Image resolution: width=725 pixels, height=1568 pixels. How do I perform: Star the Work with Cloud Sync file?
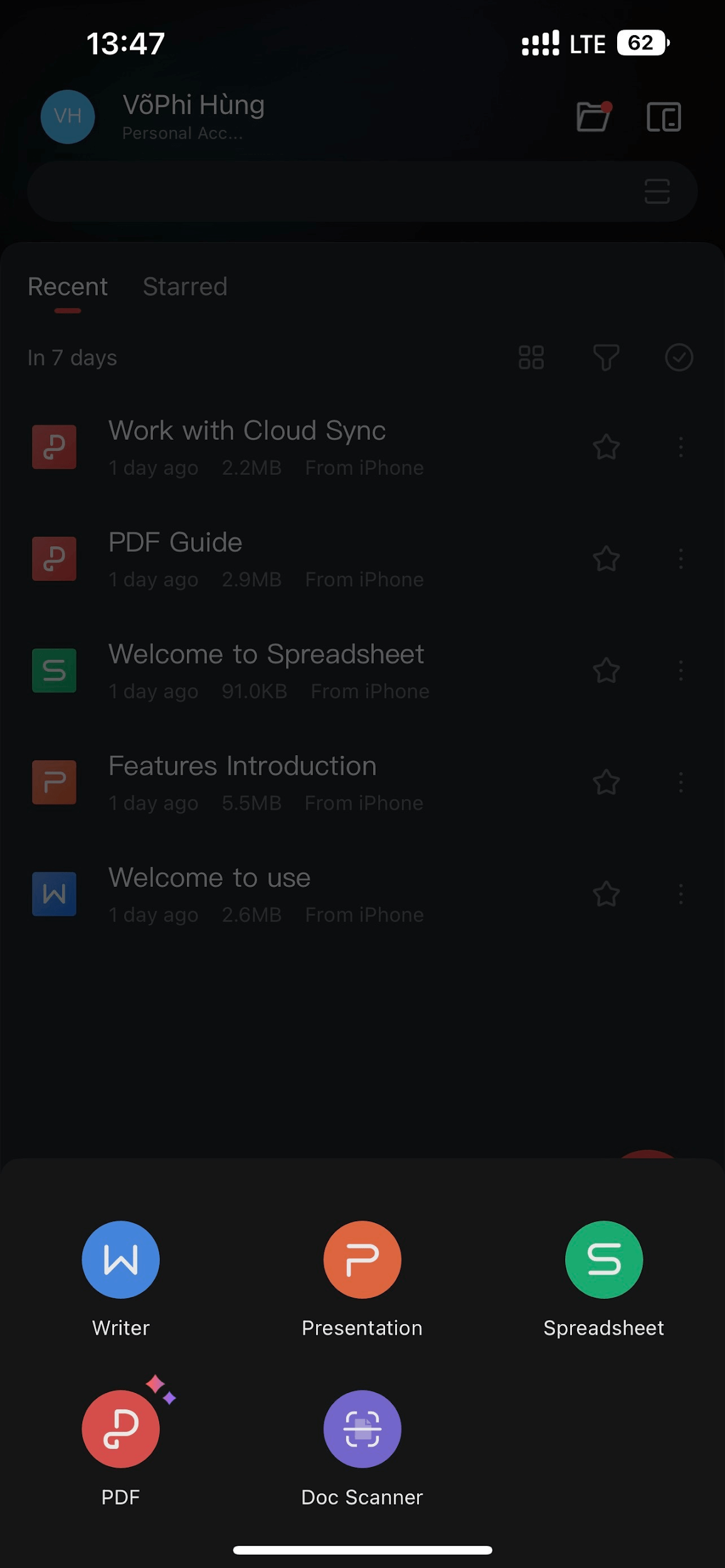pos(606,447)
